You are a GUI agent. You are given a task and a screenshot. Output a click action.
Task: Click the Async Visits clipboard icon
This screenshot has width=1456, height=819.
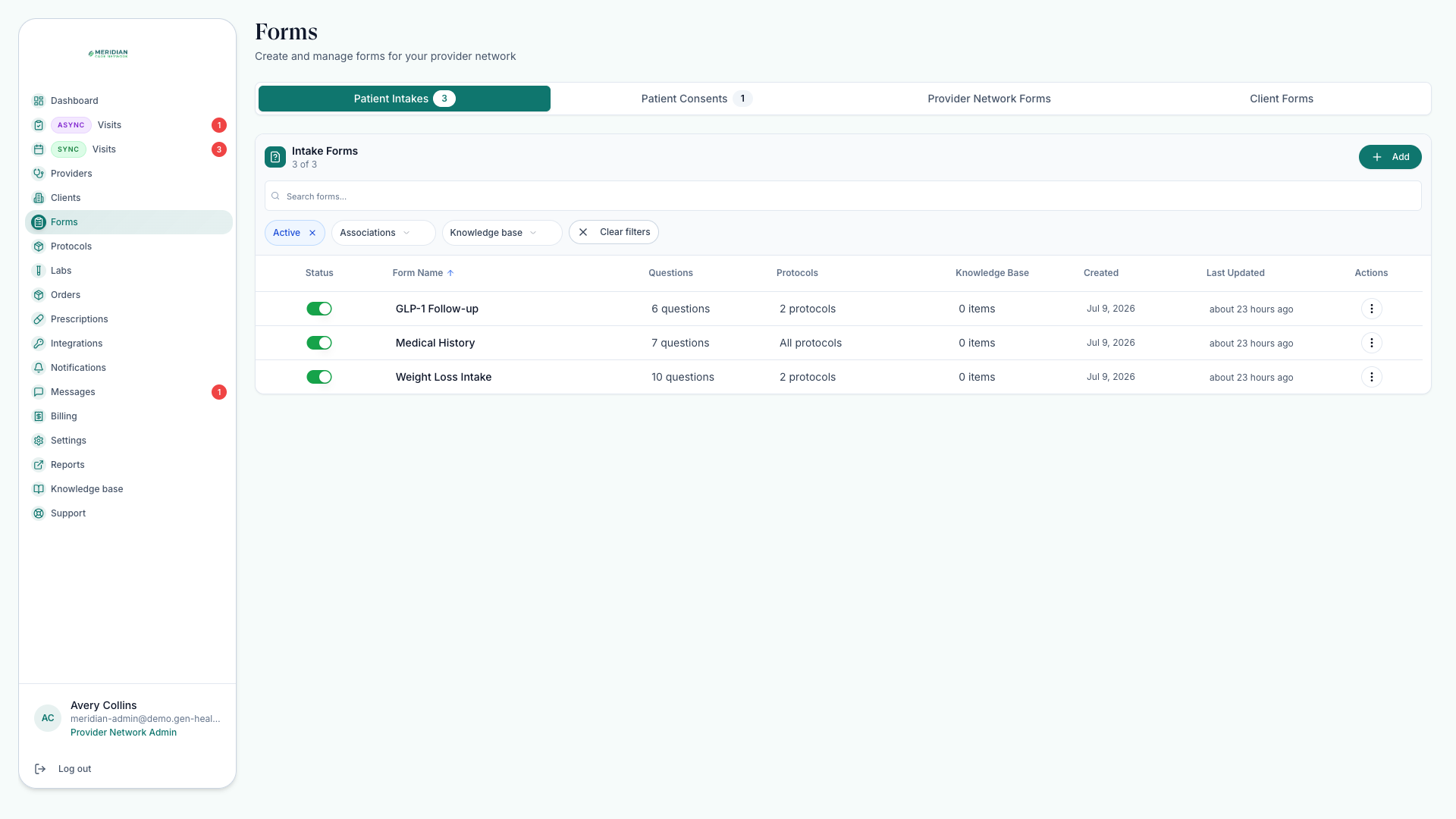tap(39, 125)
